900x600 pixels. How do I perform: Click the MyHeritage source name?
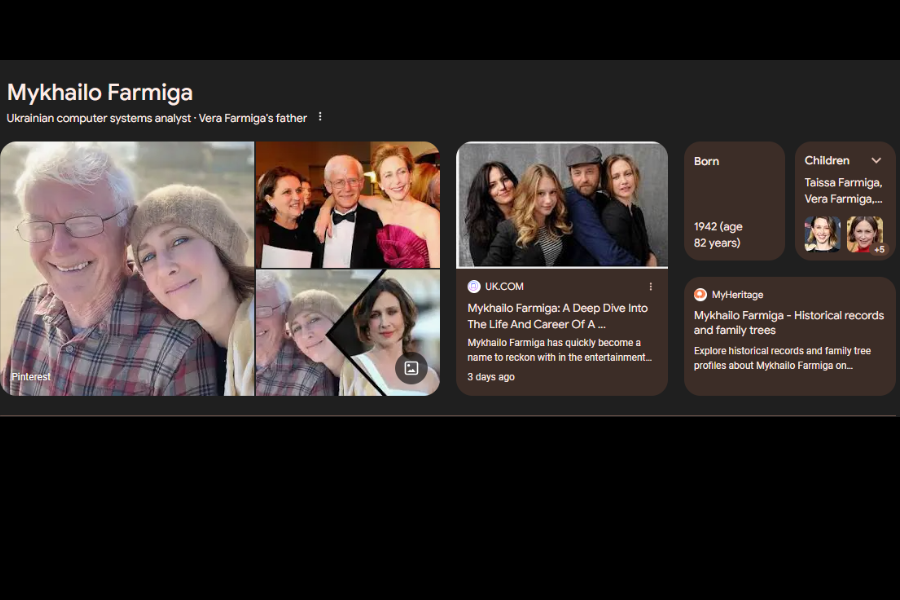738,295
